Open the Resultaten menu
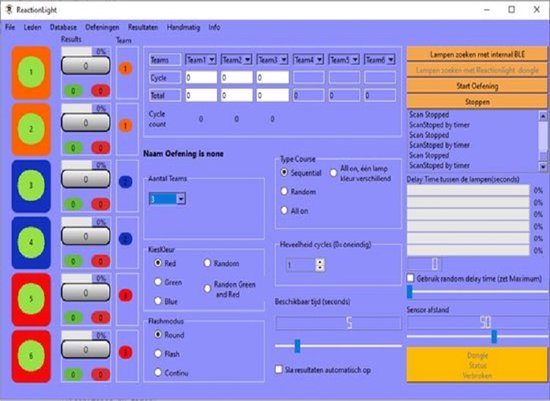The height and width of the screenshot is (401, 550). click(143, 27)
